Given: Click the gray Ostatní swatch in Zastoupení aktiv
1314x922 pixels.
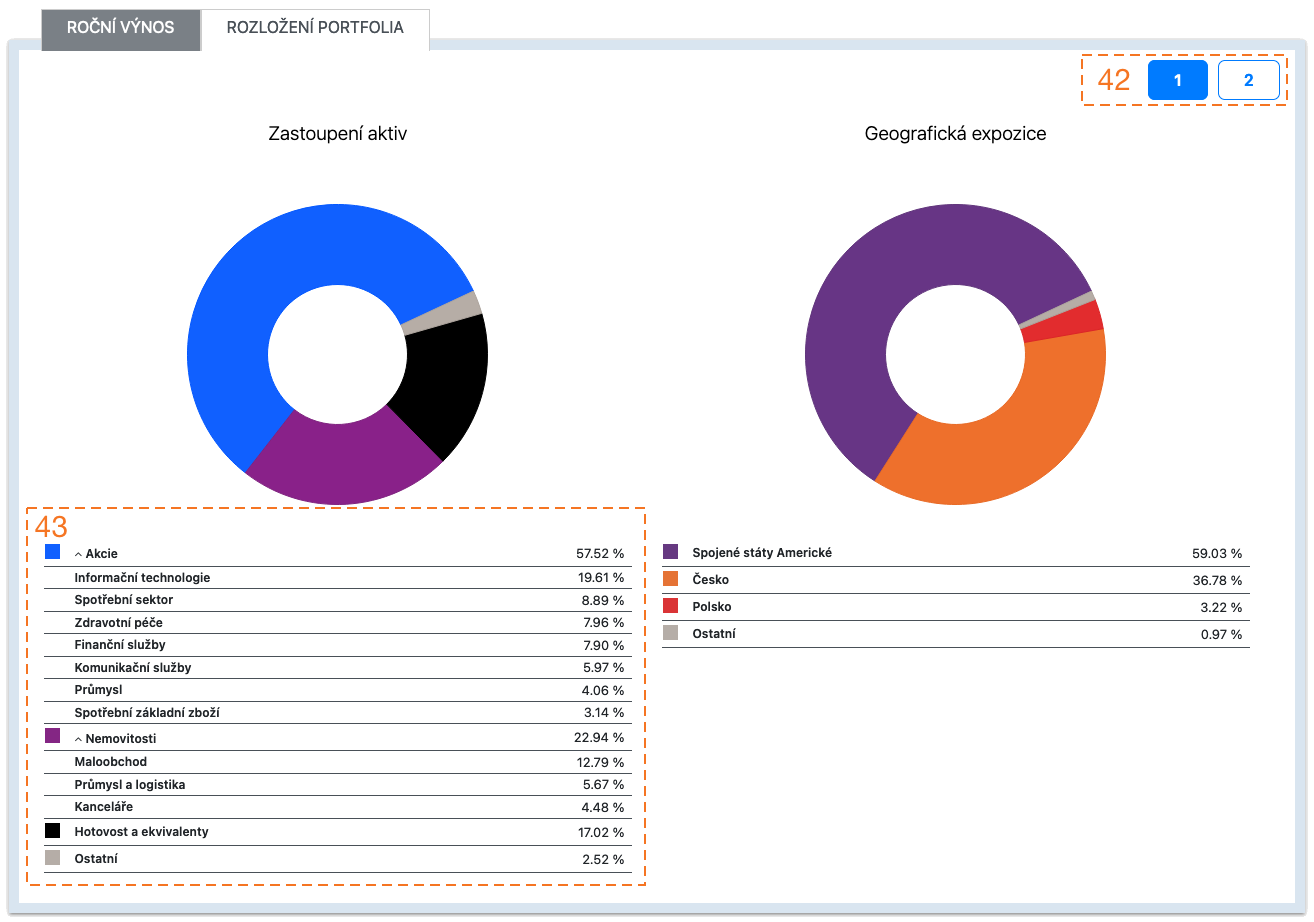Looking at the screenshot, I should [x=52, y=857].
